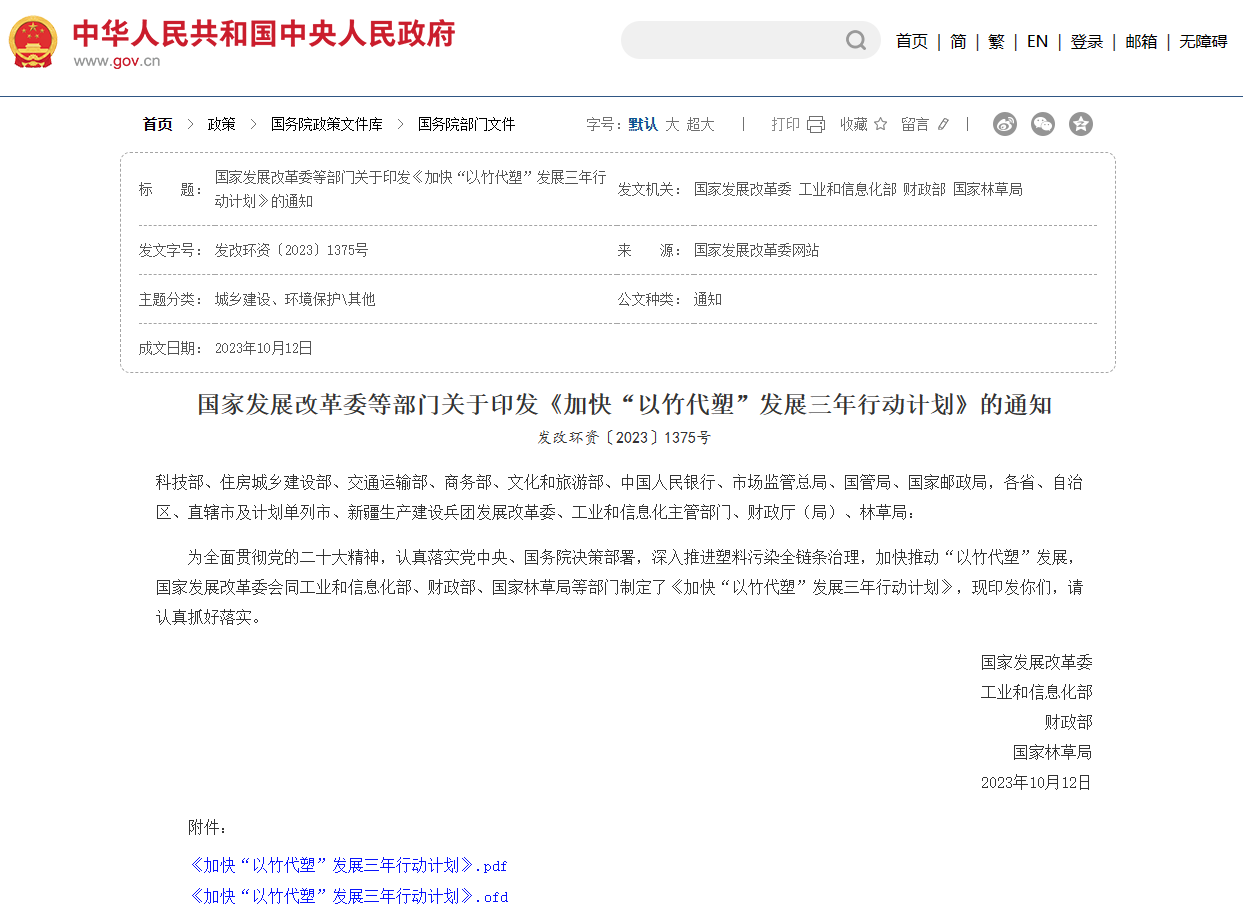
Task: Click the print document icon
Action: pos(816,123)
